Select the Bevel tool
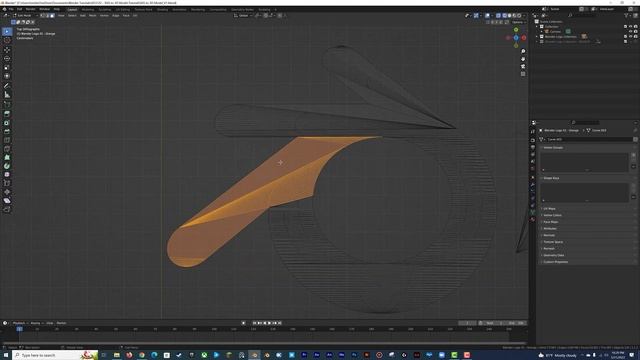Screen dimensions: 640x360 click(x=7, y=131)
